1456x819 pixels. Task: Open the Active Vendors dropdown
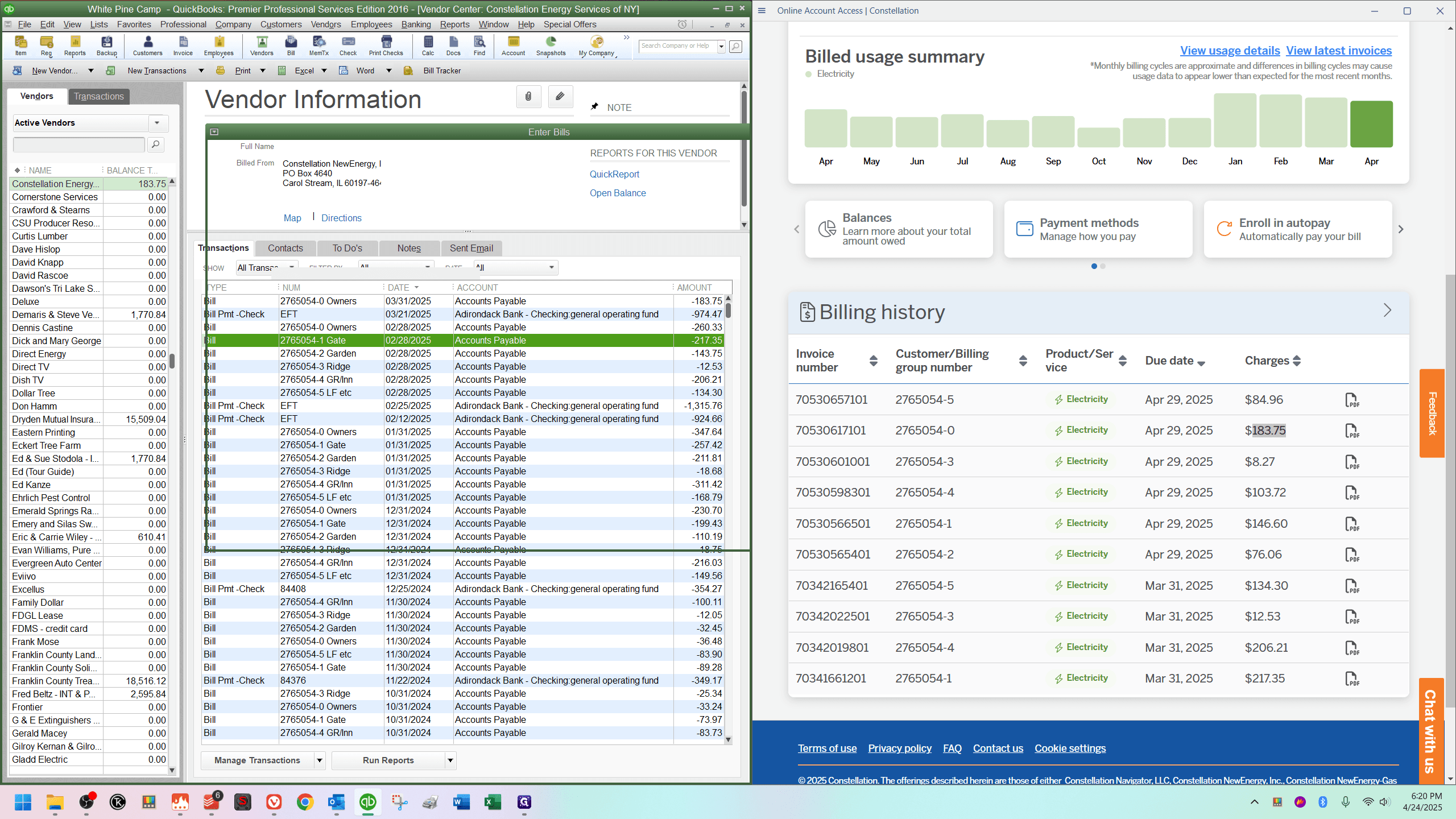pyautogui.click(x=158, y=123)
